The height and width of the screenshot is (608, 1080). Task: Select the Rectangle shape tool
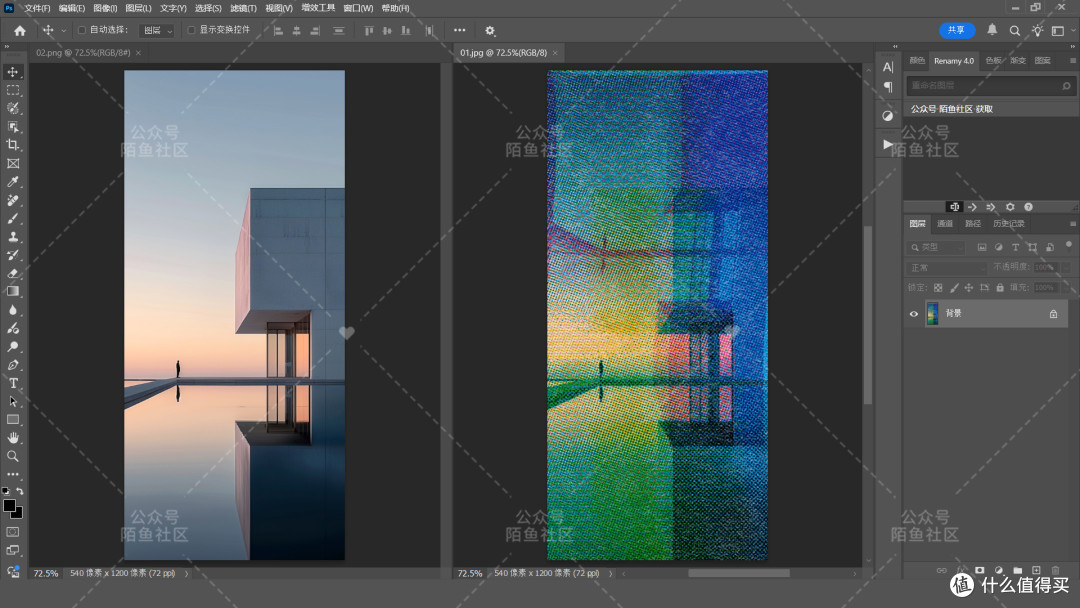click(x=13, y=419)
